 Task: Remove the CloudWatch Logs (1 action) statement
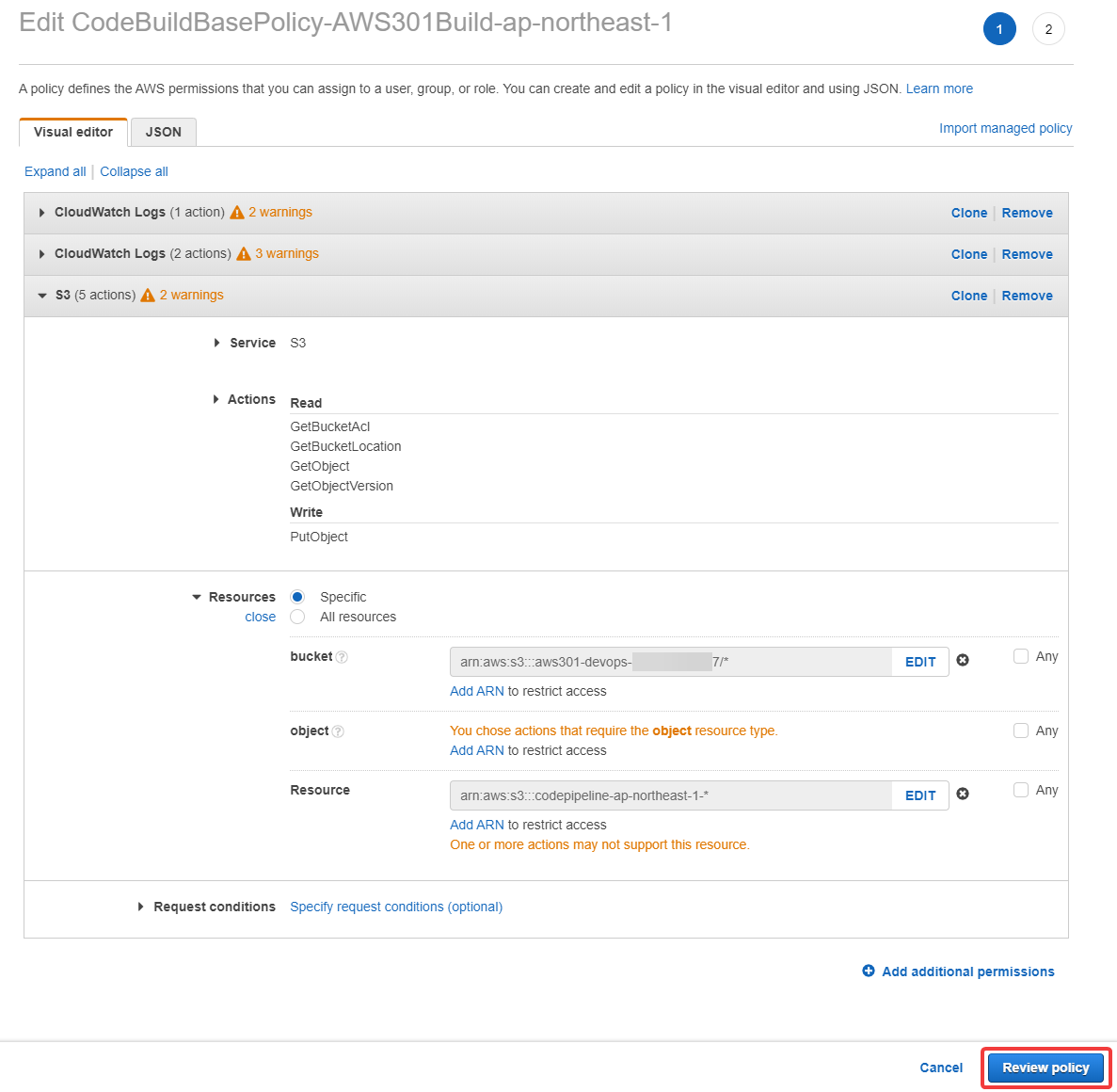1028,213
